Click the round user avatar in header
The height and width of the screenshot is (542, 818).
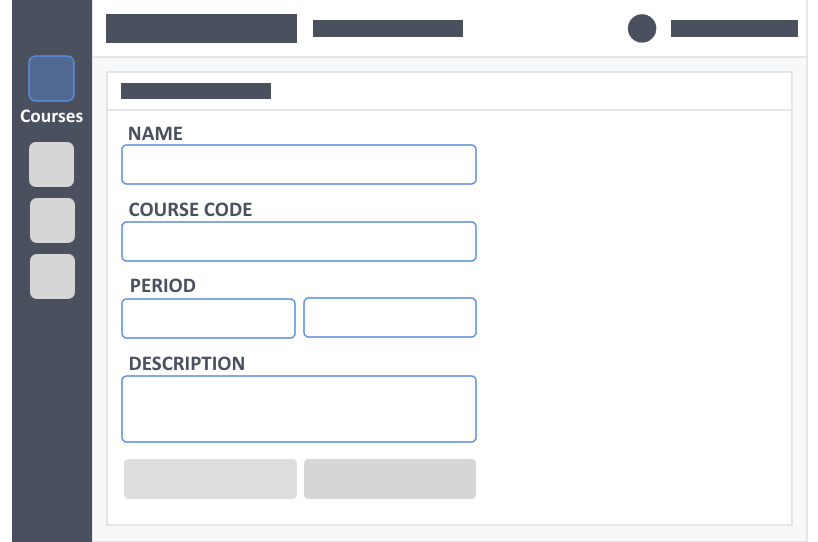click(x=642, y=28)
